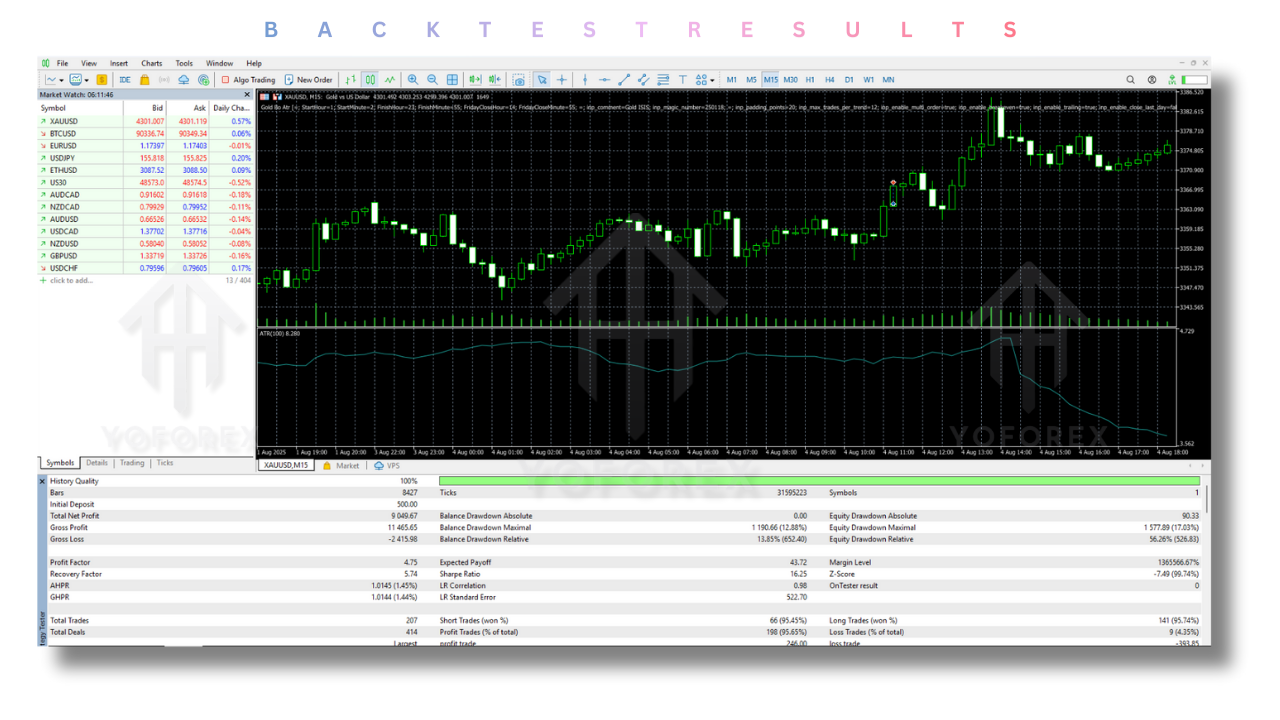The width and height of the screenshot is (1280, 720).
Task: Select BTCUSD in the Market Watch list
Action: click(x=63, y=133)
